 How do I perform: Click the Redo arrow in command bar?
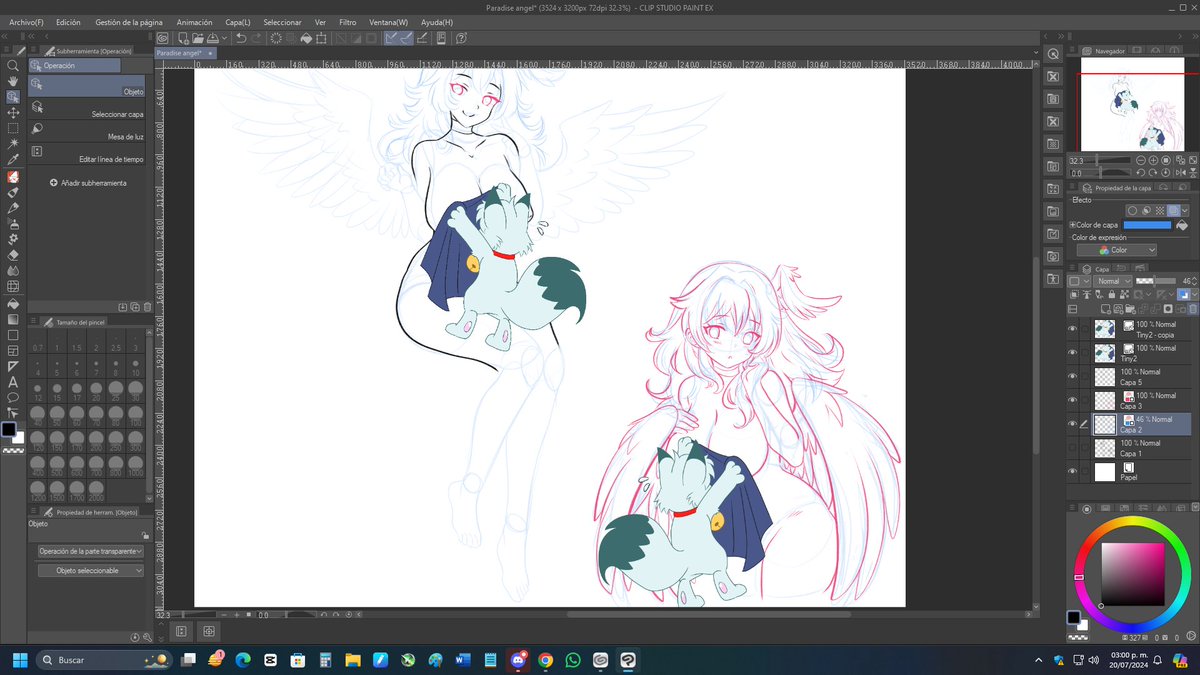coord(257,38)
